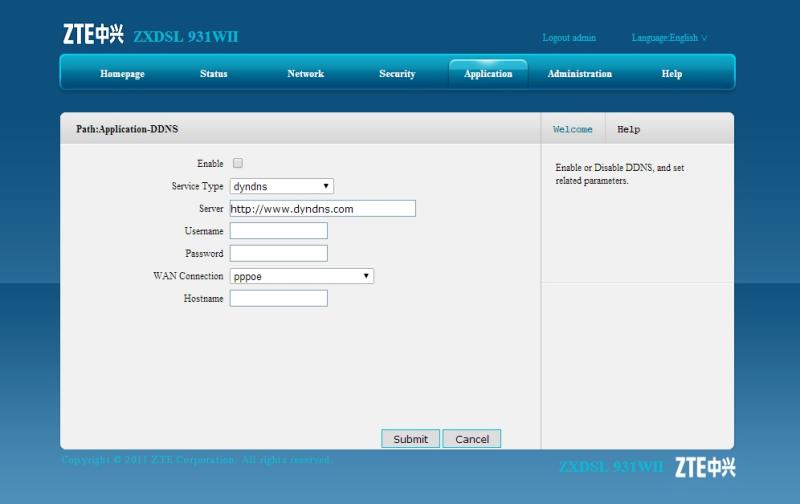Expand the Service Type dropdown
This screenshot has width=800, height=504.
[x=282, y=186]
